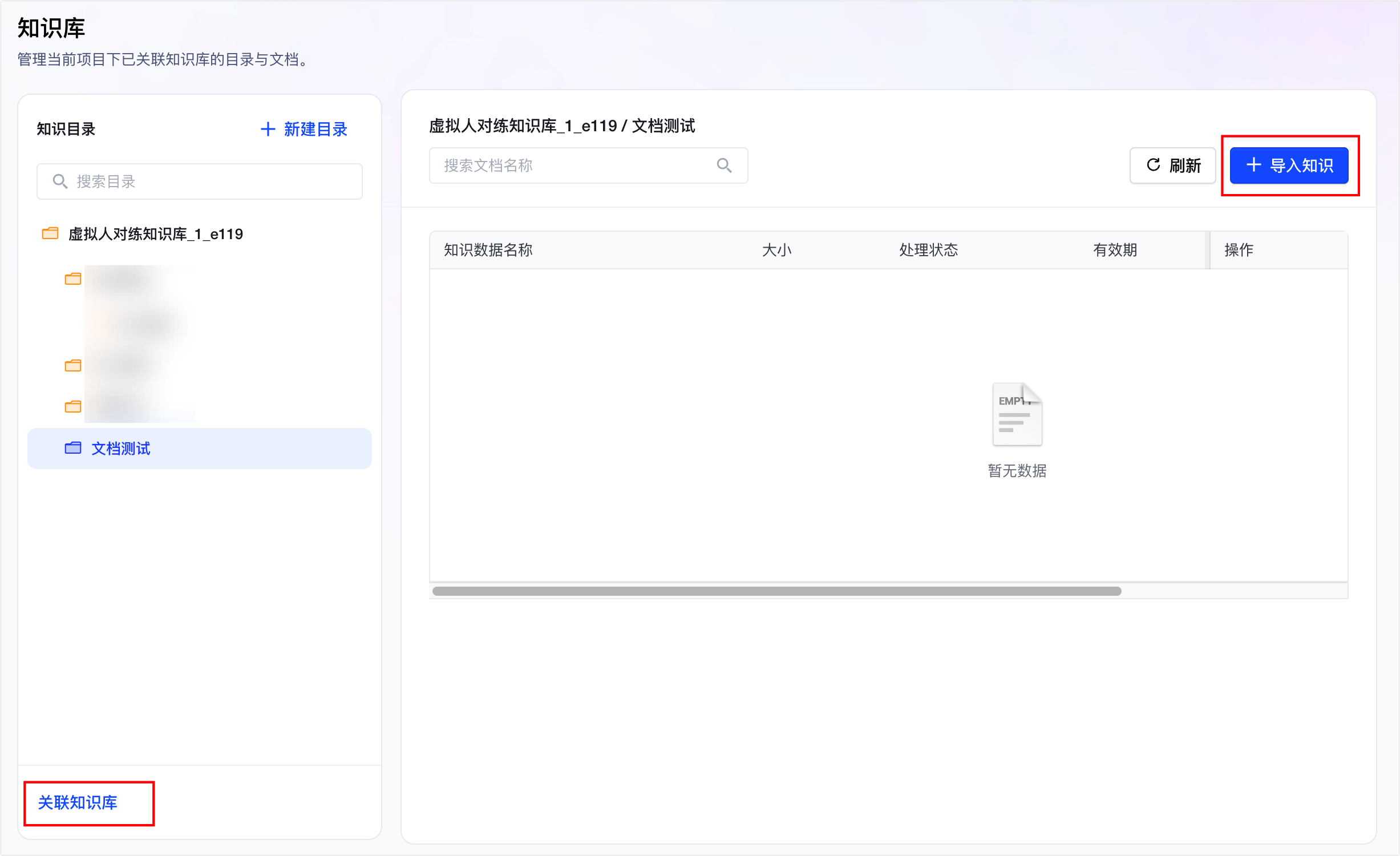
Task: Click the magnifier icon in document search
Action: 724,165
